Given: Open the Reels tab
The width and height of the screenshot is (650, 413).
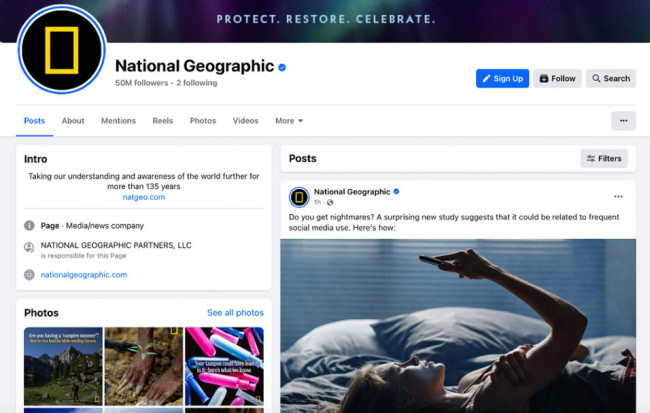Looking at the screenshot, I should click(x=162, y=121).
